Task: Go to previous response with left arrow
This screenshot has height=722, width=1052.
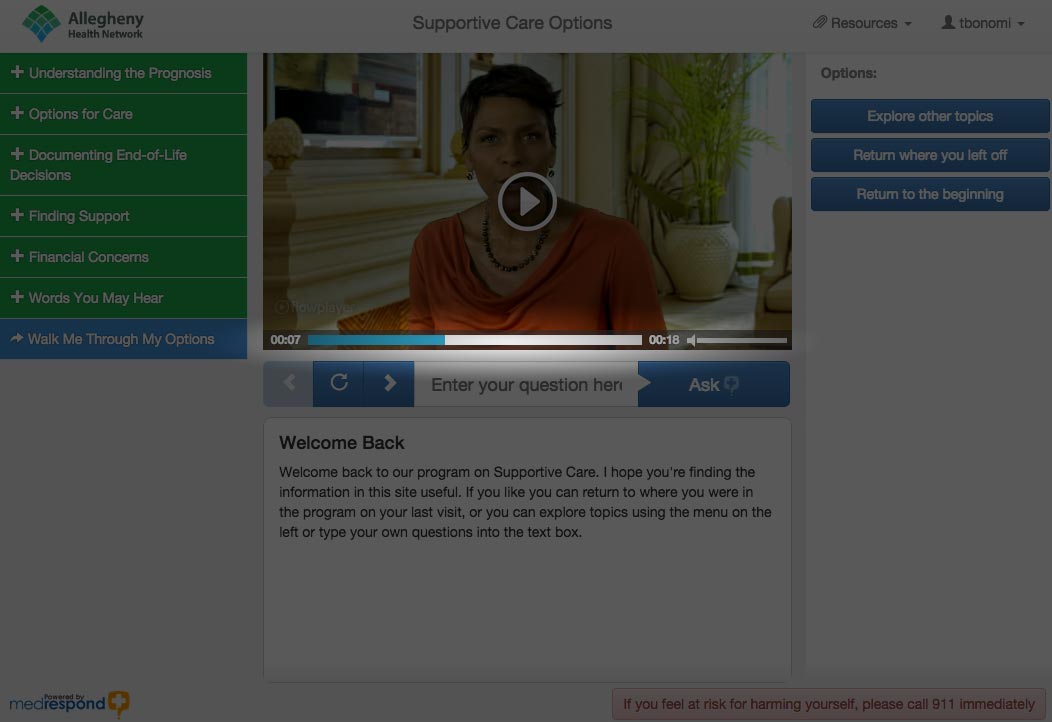Action: pos(289,384)
